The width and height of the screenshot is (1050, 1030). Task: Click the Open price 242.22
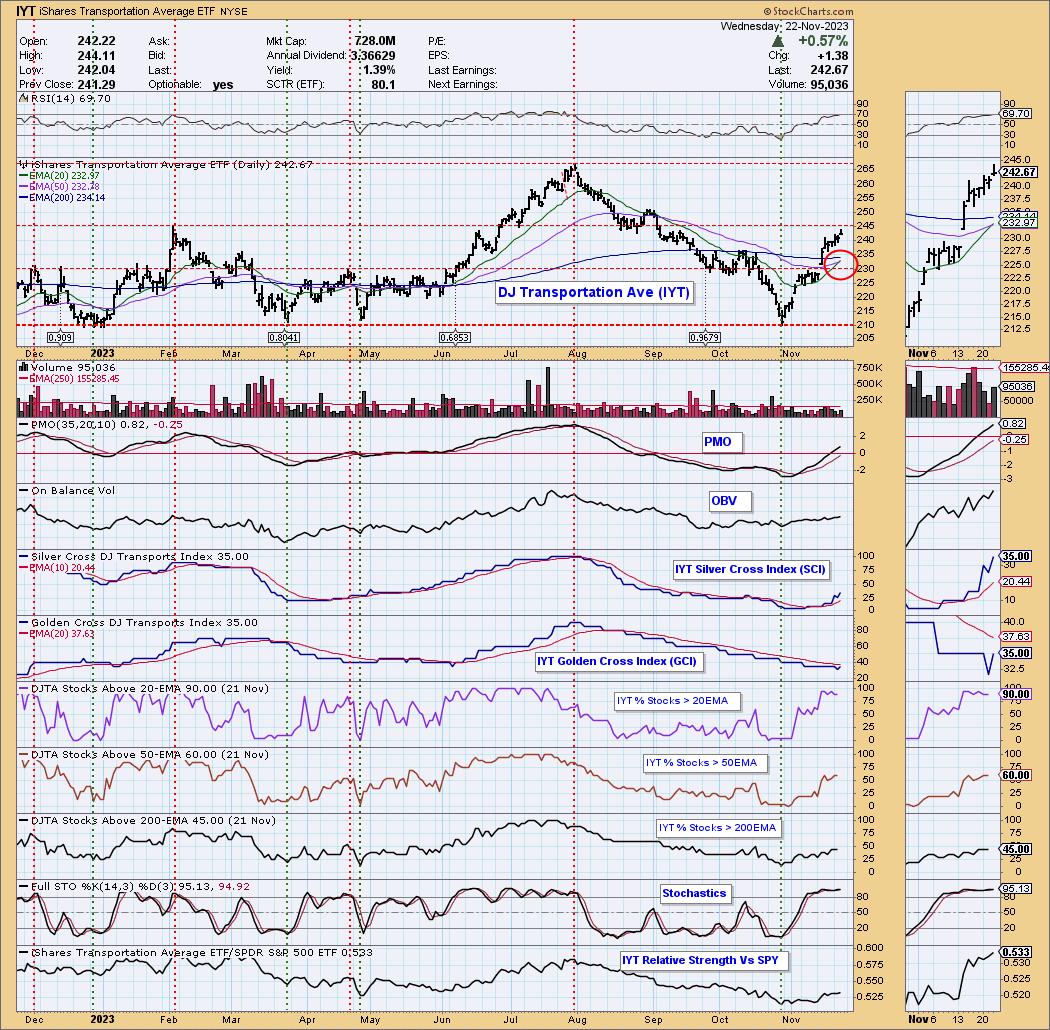point(96,41)
